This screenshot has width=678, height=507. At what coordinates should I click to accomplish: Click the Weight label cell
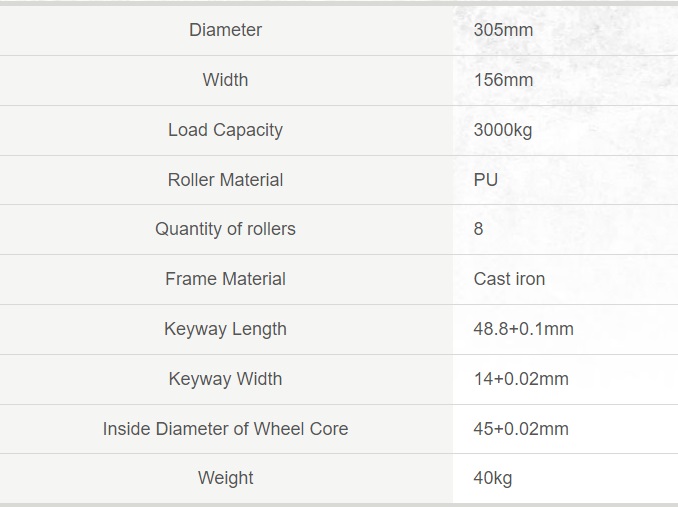[225, 478]
